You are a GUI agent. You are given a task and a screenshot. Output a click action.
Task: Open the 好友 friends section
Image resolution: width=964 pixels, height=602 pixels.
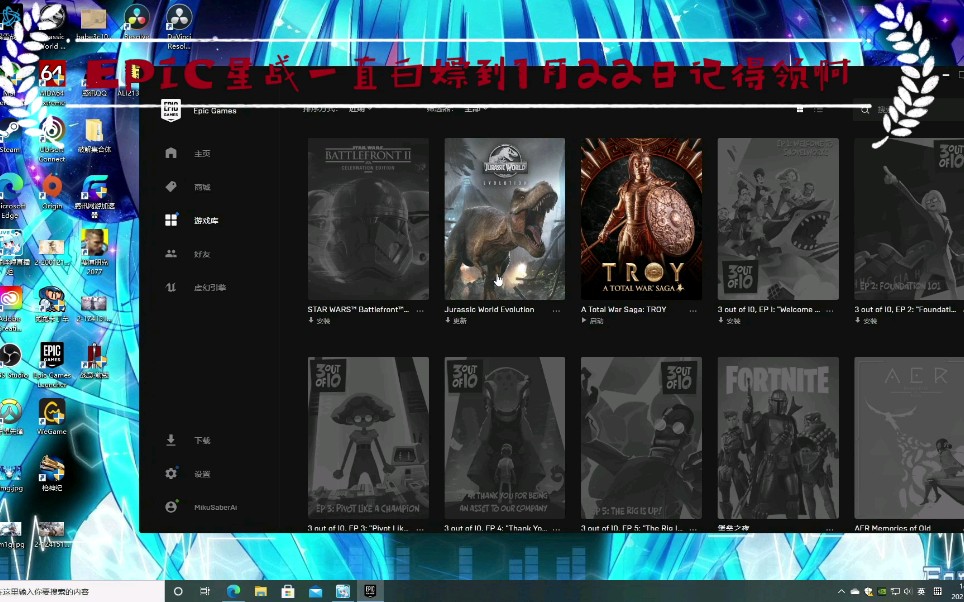202,254
